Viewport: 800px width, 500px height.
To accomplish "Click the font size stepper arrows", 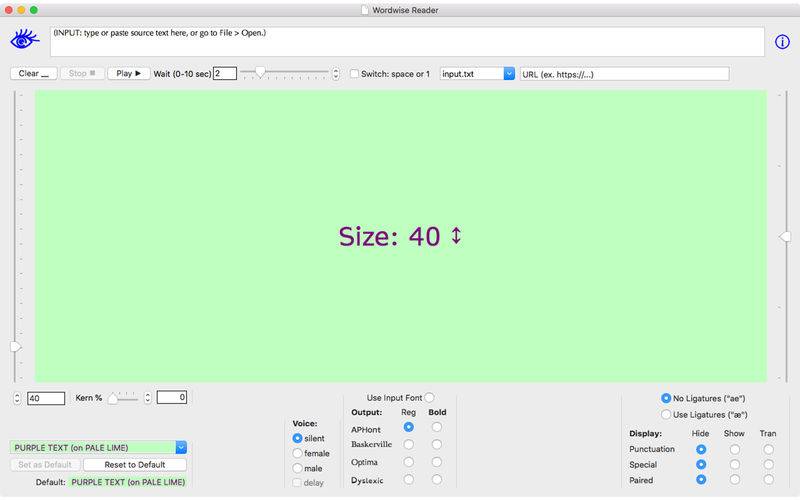I will point(17,398).
